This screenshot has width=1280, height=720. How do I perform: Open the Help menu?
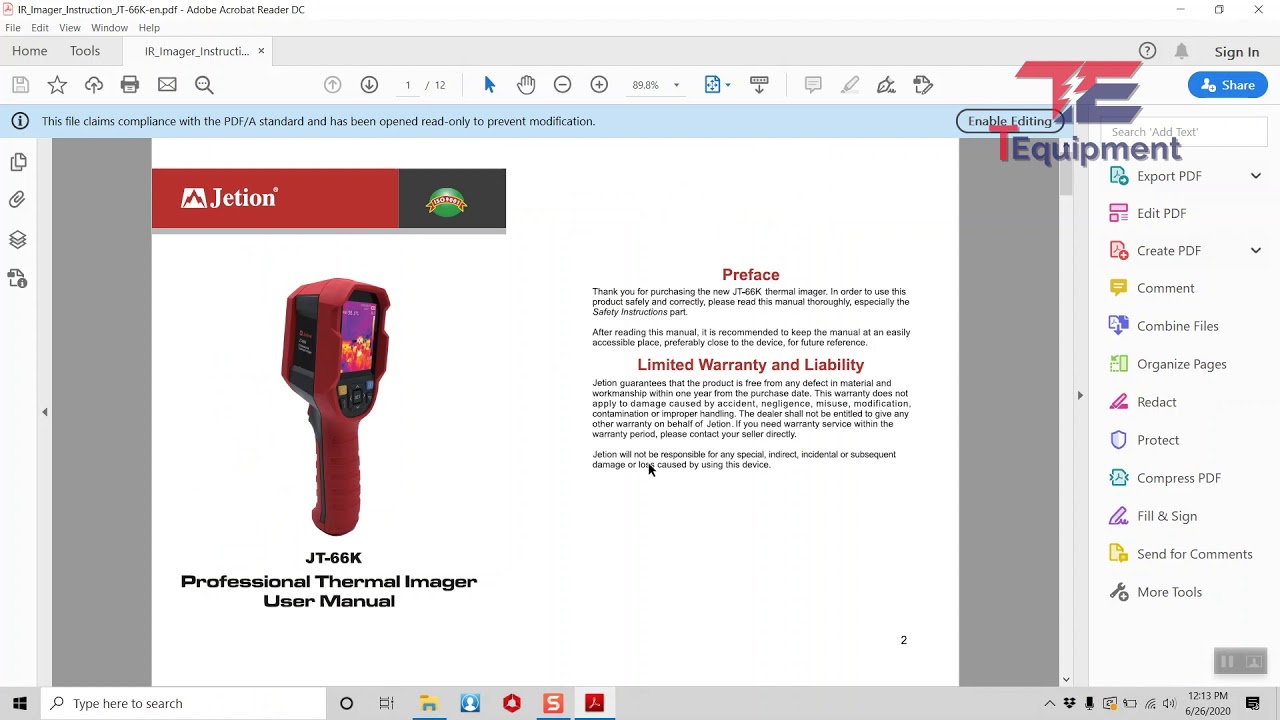[x=149, y=28]
